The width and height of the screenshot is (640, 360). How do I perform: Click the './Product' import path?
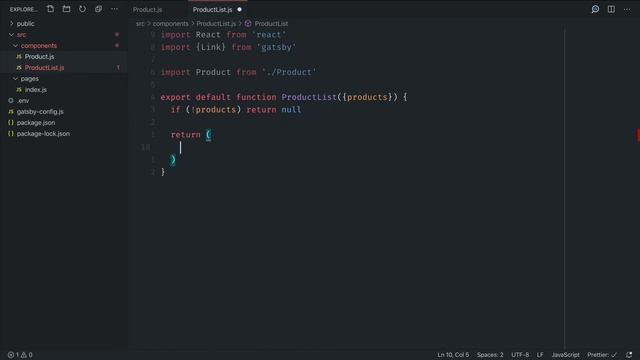289,72
